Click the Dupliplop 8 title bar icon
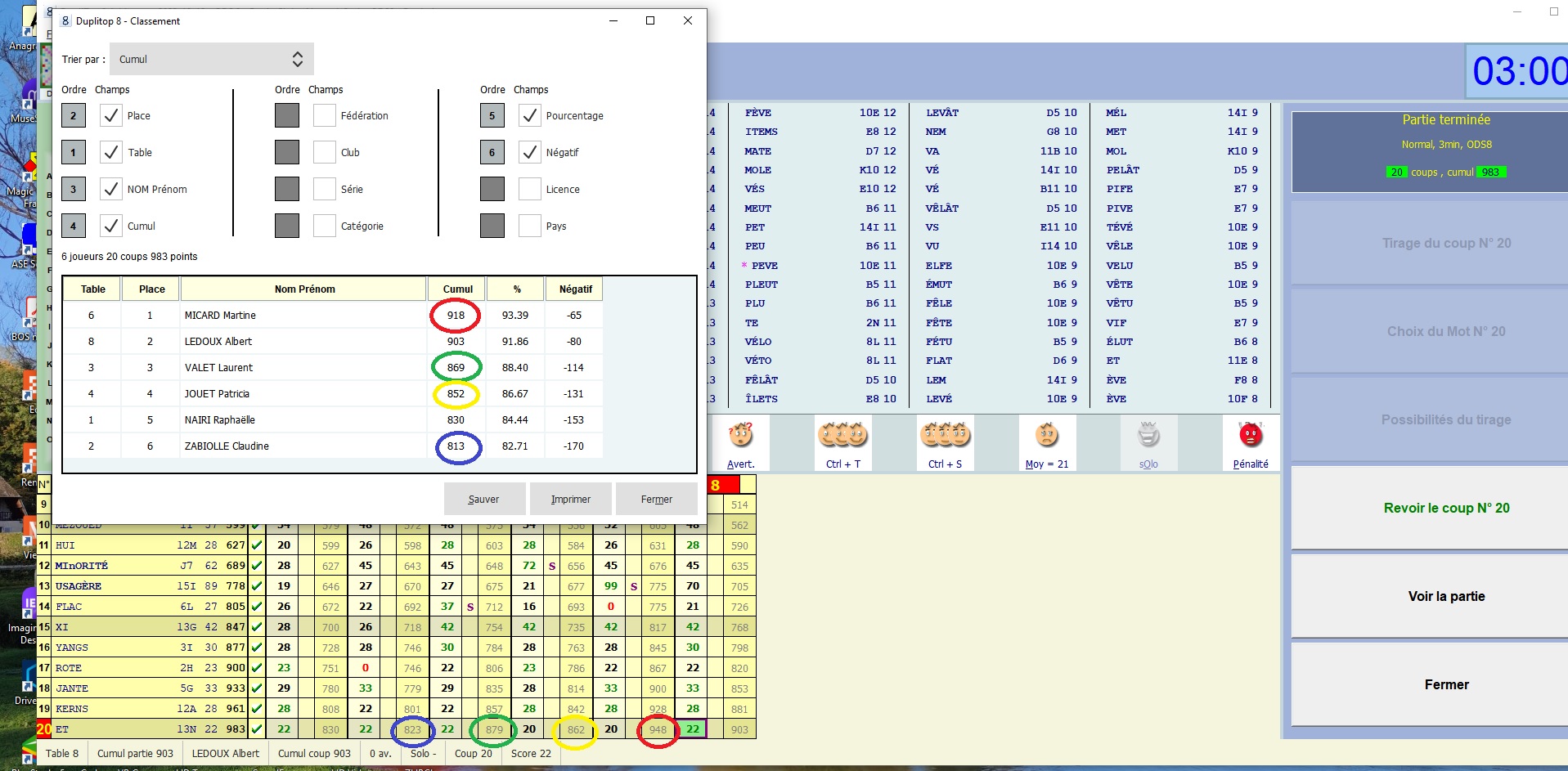 [x=66, y=21]
